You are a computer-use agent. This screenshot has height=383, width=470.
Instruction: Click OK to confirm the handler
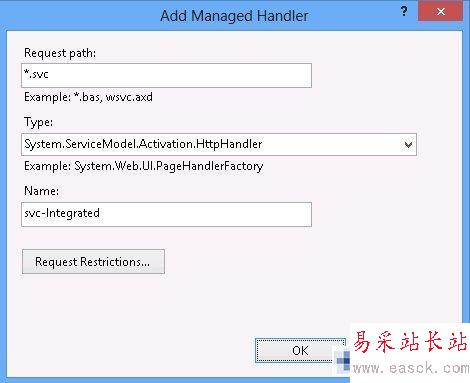[300, 350]
